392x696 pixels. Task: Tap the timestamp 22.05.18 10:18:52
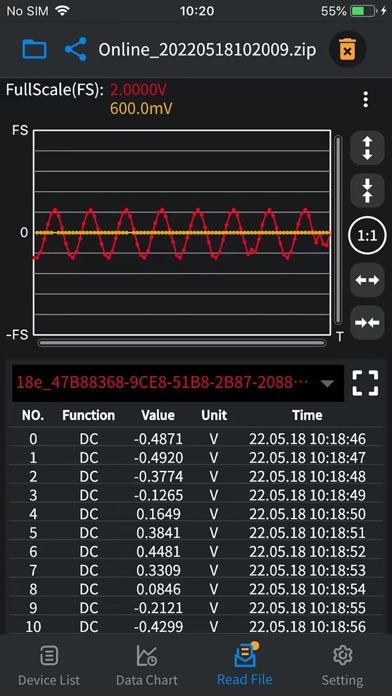[307, 551]
